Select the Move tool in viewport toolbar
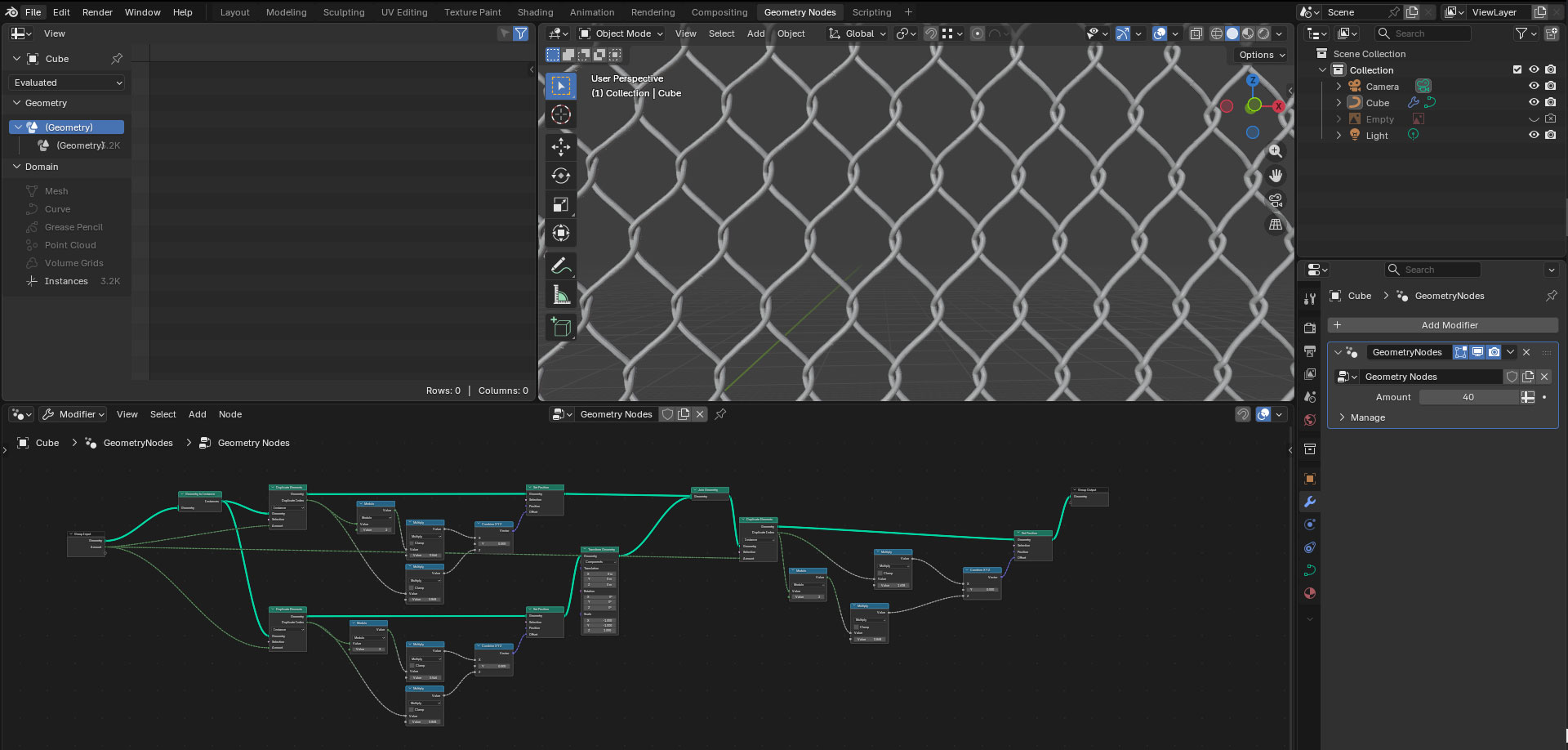This screenshot has height=750, width=1568. (x=560, y=147)
